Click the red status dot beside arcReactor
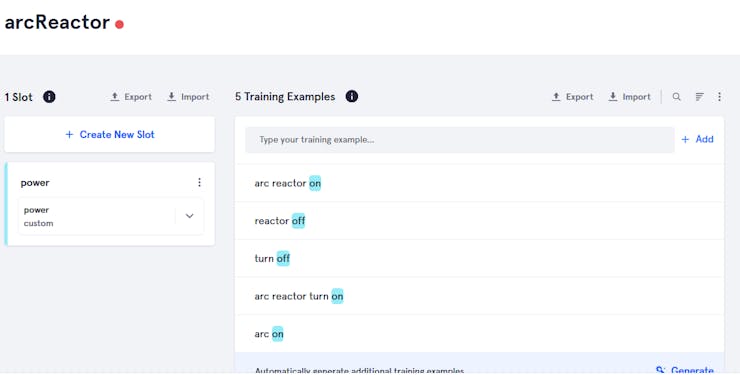 (119, 24)
